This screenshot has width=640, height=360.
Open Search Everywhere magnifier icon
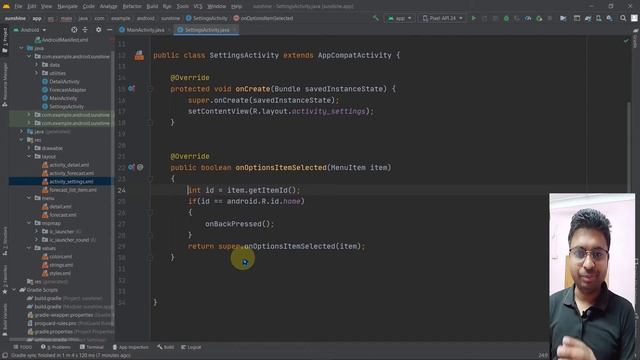tap(623, 18)
